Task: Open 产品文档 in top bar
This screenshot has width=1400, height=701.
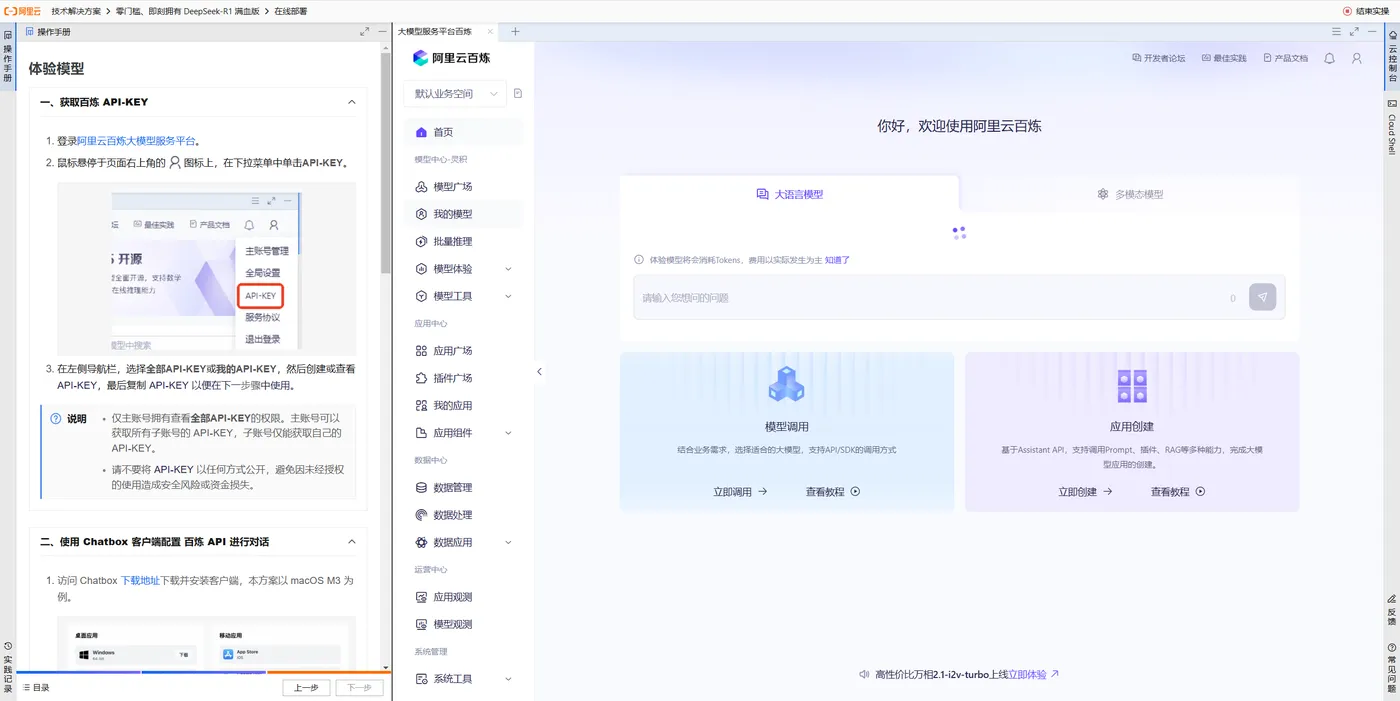Action: (x=1285, y=58)
